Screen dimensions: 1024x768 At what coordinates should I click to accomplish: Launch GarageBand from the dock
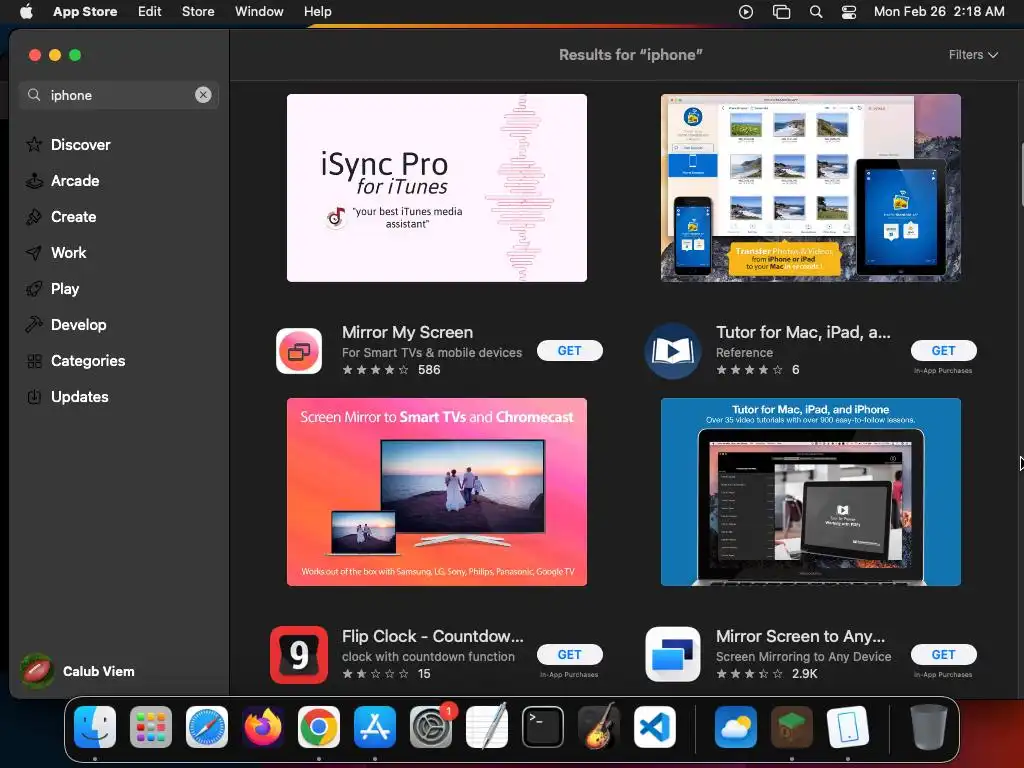599,727
